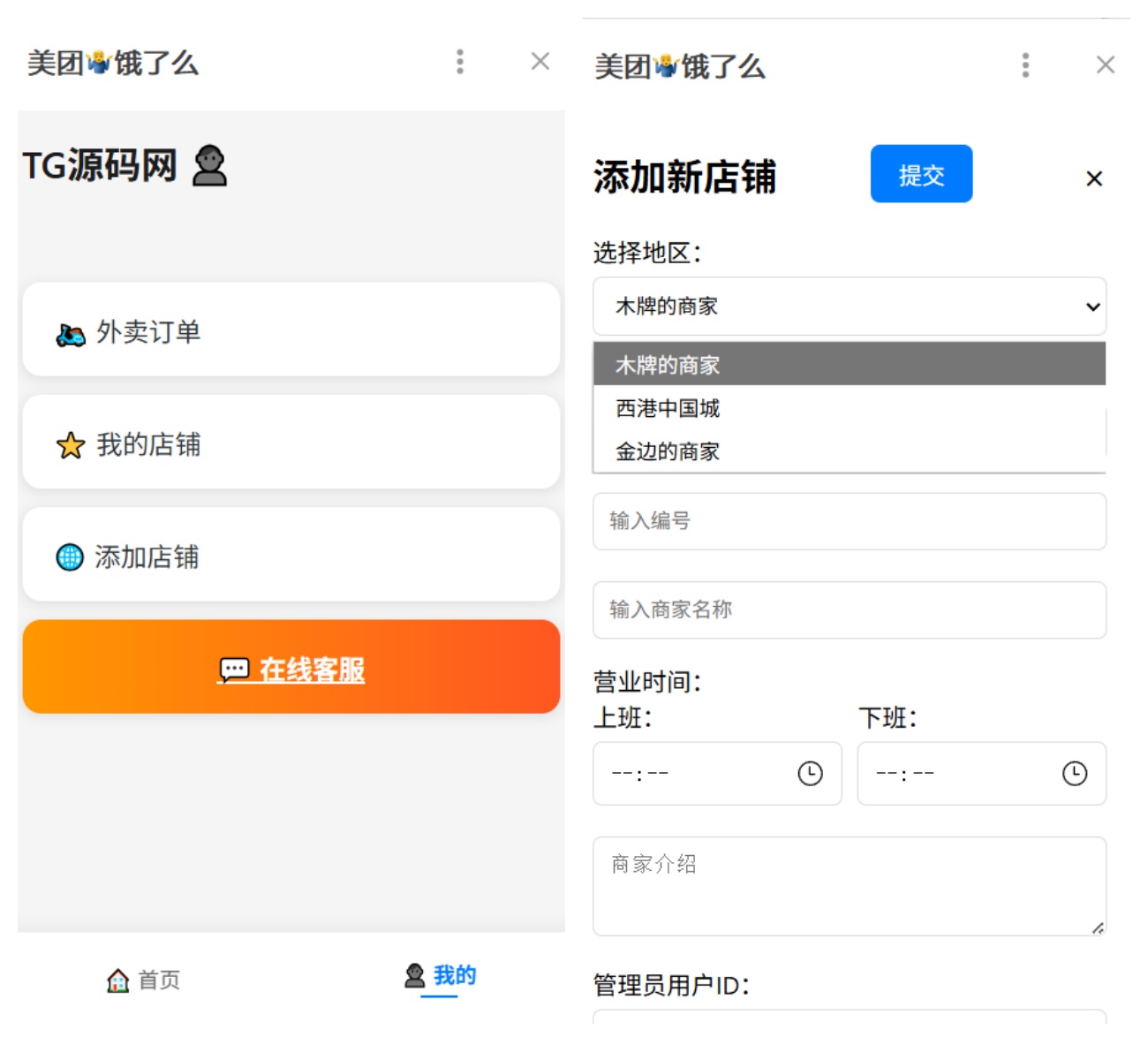Switch to the 首页 bottom tab

coord(144,980)
